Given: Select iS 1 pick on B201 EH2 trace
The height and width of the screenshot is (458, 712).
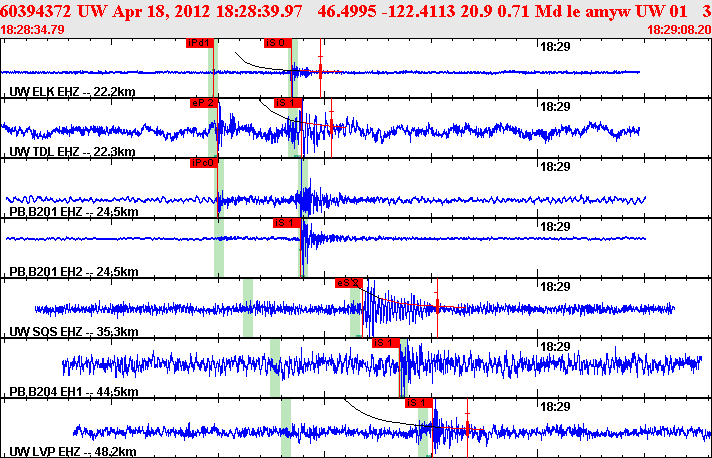Looking at the screenshot, I should pyautogui.click(x=286, y=223).
